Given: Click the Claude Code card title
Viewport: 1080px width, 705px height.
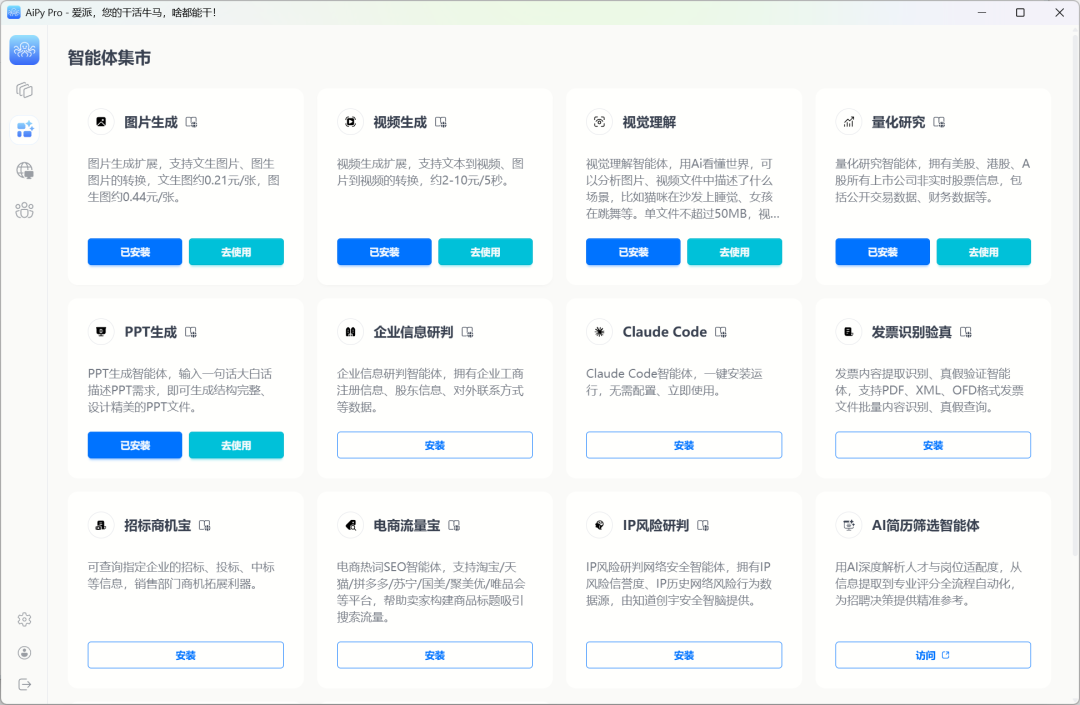Looking at the screenshot, I should point(665,332).
